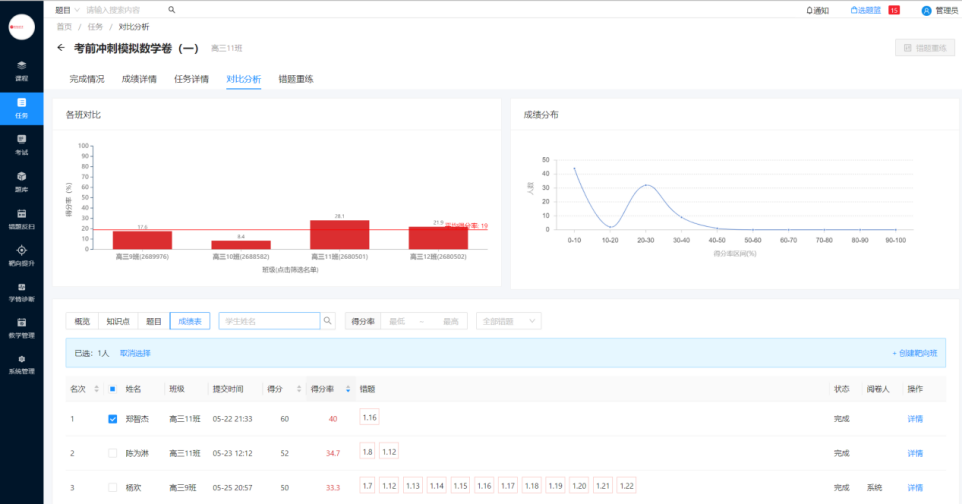Sort by 得分率 column arrows
The height and width of the screenshot is (504, 962).
(348, 389)
